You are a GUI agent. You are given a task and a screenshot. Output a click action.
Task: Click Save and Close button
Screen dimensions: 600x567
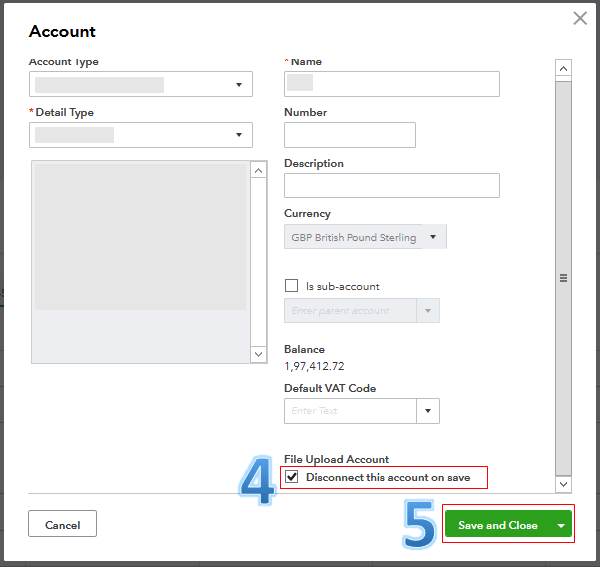pyautogui.click(x=497, y=525)
